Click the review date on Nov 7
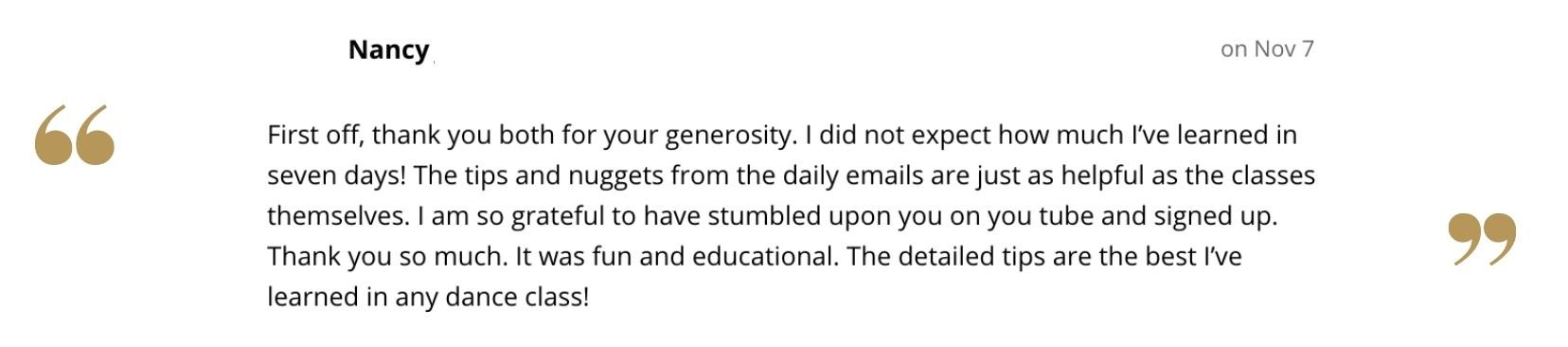 (x=1267, y=48)
